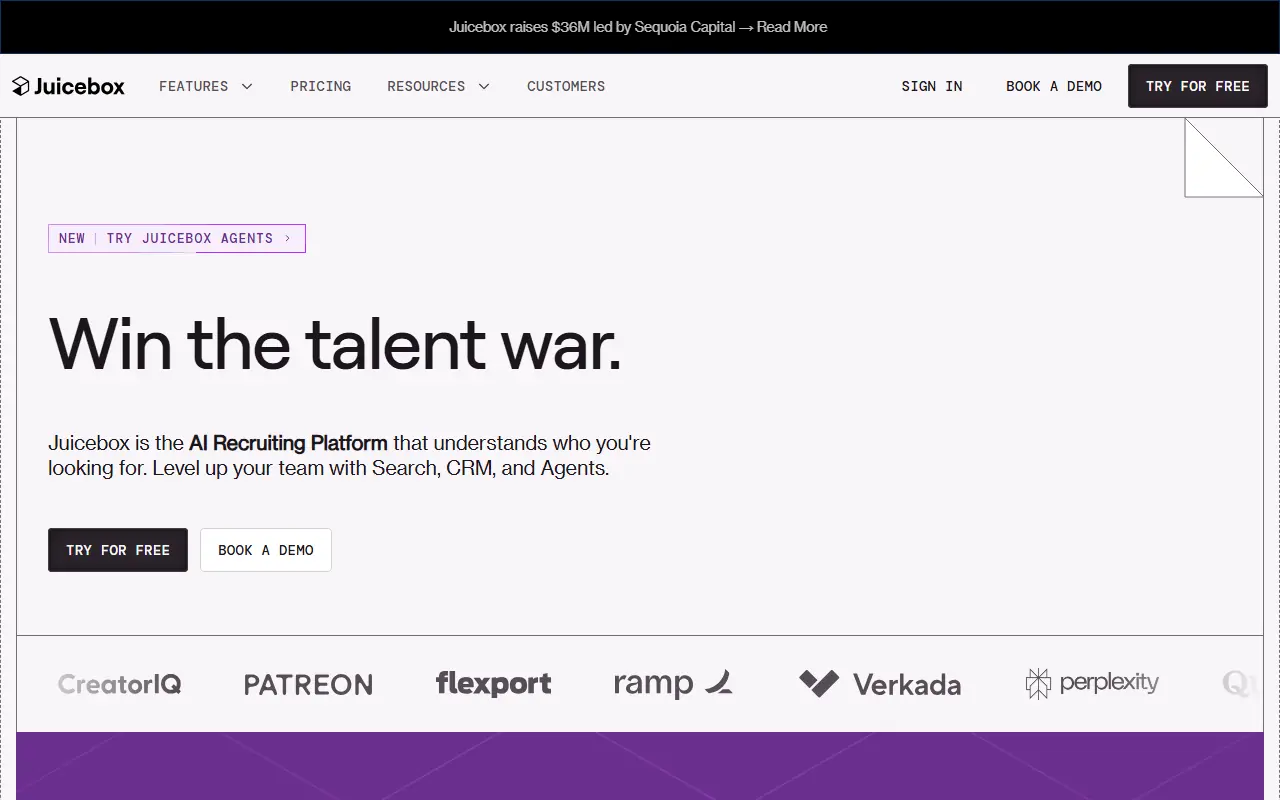Open the funding announcement Read More banner
Screen dimensions: 1280x800
pyautogui.click(x=638, y=27)
